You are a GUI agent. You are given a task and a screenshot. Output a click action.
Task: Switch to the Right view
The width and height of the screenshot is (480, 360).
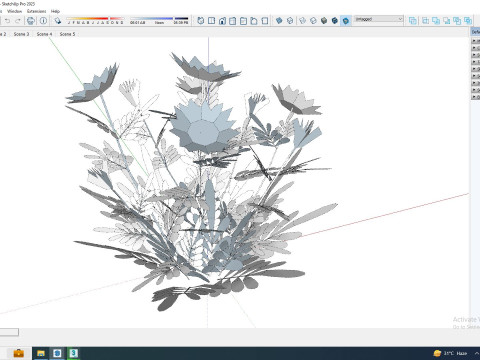click(x=233, y=21)
